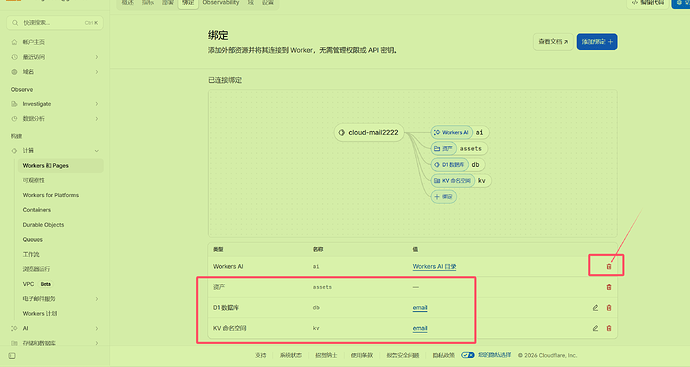The image size is (690, 367).
Task: Expand the 电子邮件服务 submenu
Action: click(96, 299)
